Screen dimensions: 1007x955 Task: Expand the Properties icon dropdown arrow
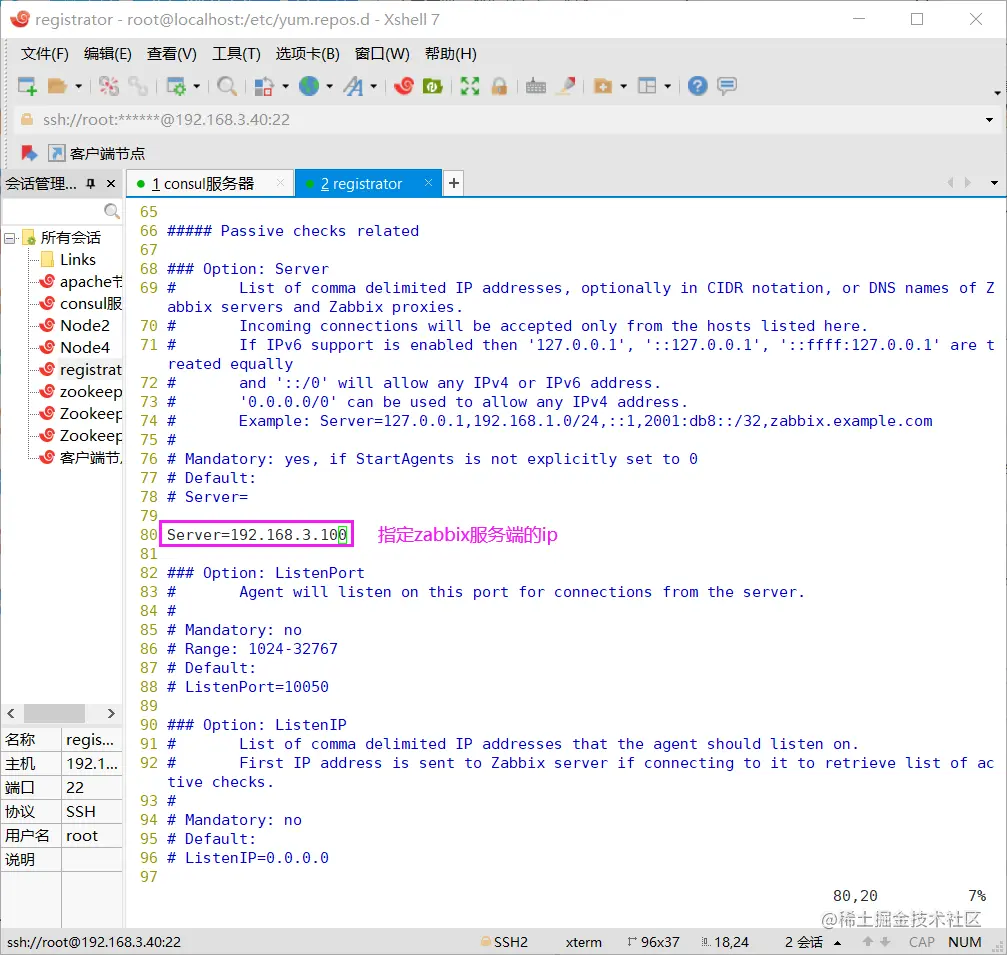(197, 86)
